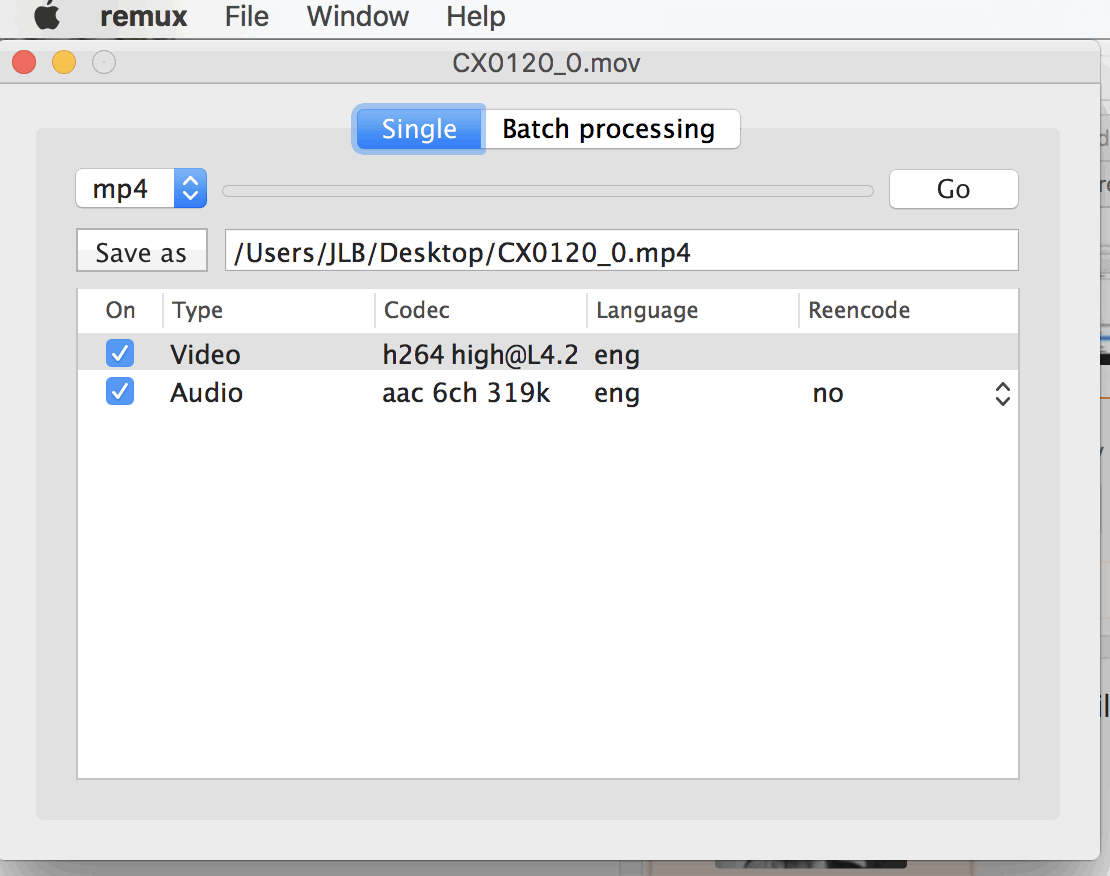
Task: Open the File menu
Action: pos(246,16)
